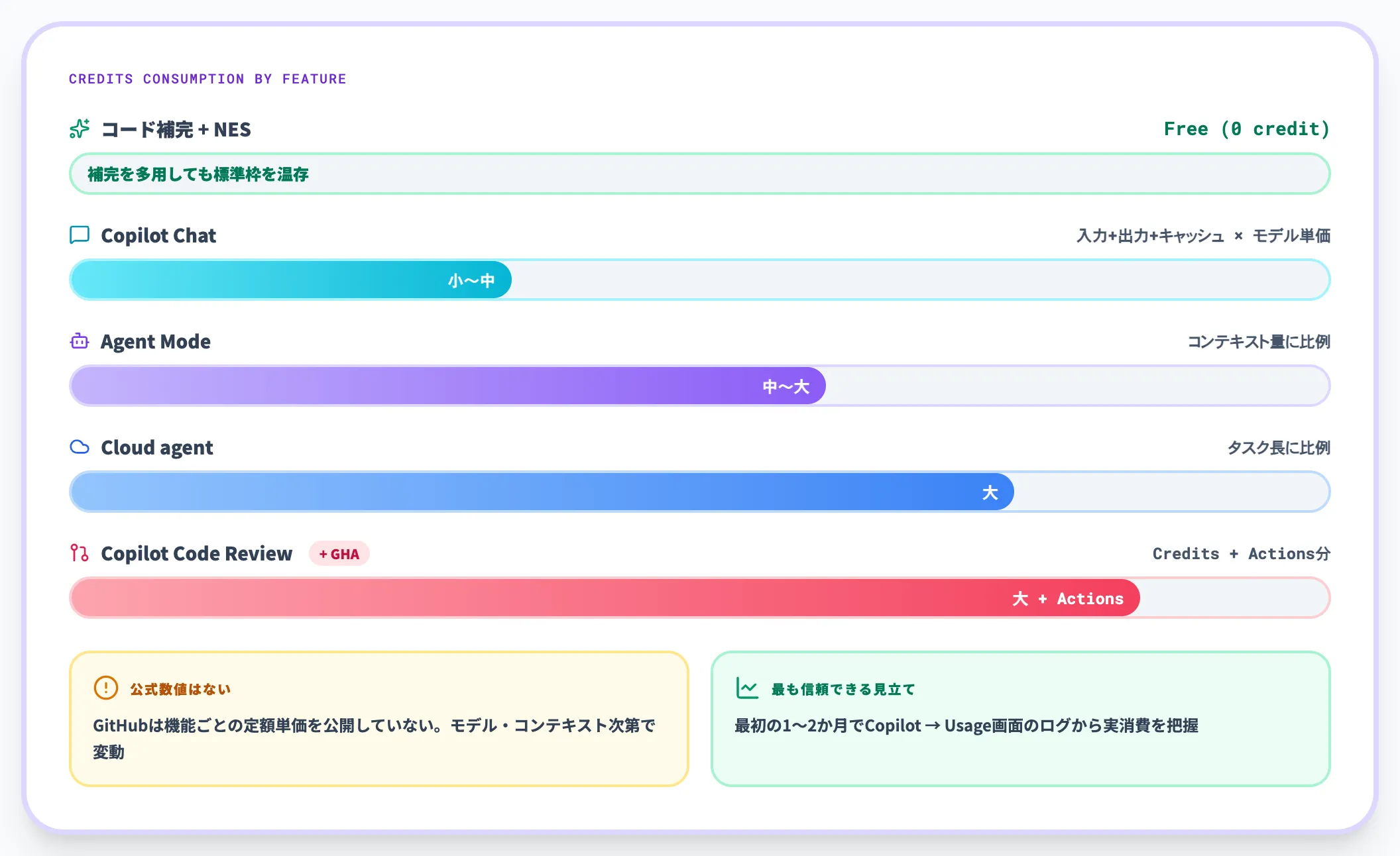This screenshot has height=856, width=1400.
Task: Click the Free (0 credit) label
Action: pos(1247,129)
